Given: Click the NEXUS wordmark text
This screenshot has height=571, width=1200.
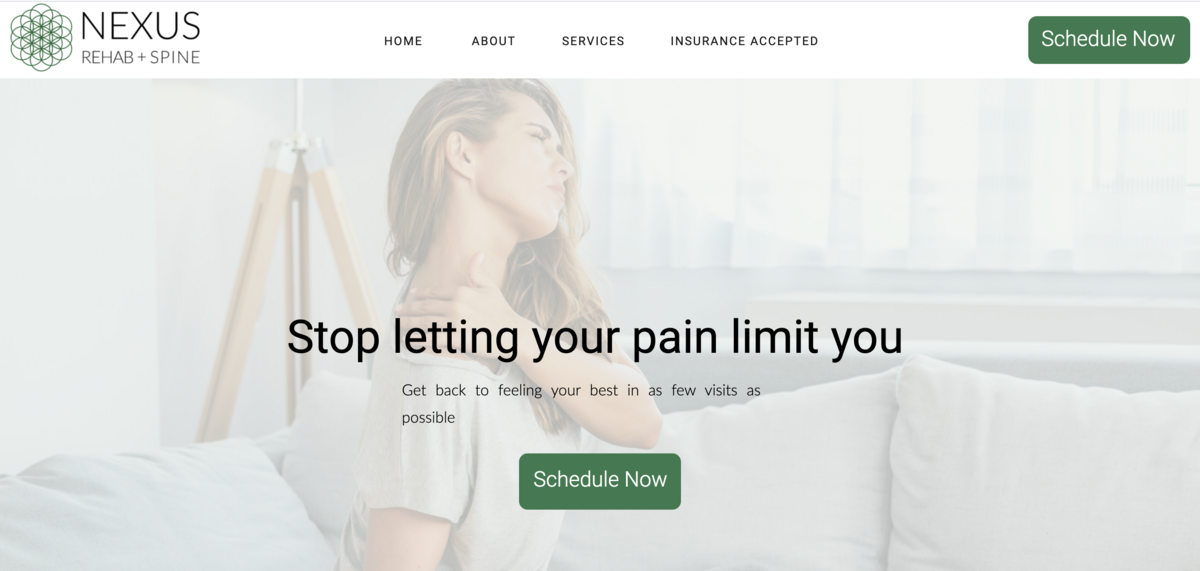Looking at the screenshot, I should tap(140, 26).
